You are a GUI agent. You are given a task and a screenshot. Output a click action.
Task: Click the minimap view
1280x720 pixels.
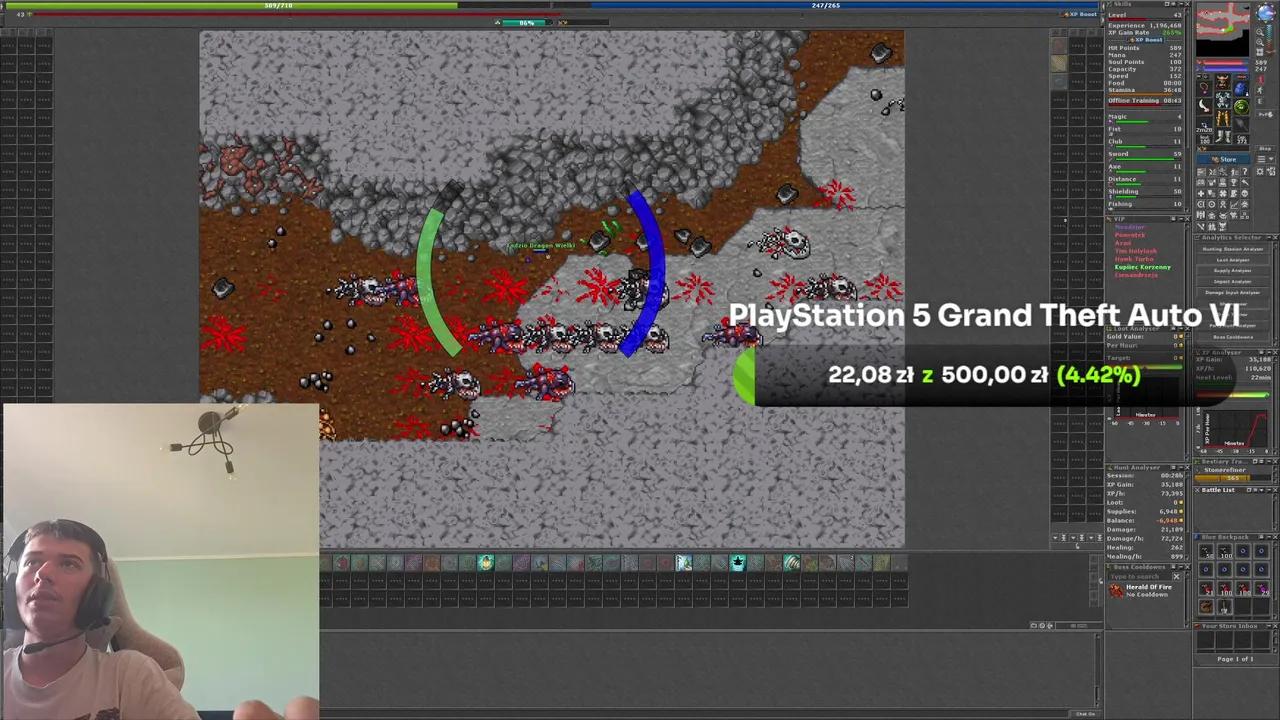(x=1223, y=30)
